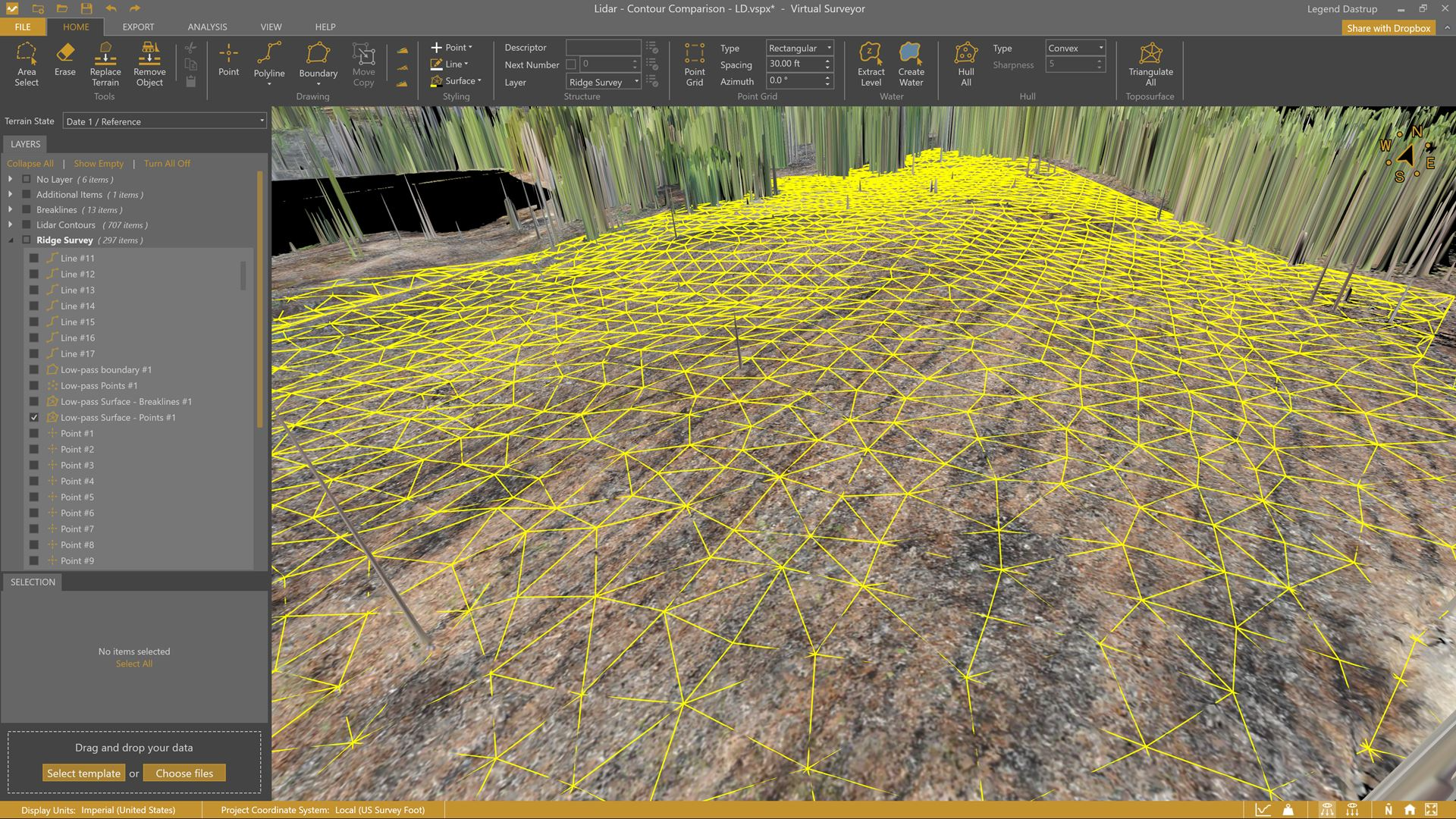Screen dimensions: 1456x819
Task: Expand the Lidar Contours layer group
Action: tap(11, 224)
